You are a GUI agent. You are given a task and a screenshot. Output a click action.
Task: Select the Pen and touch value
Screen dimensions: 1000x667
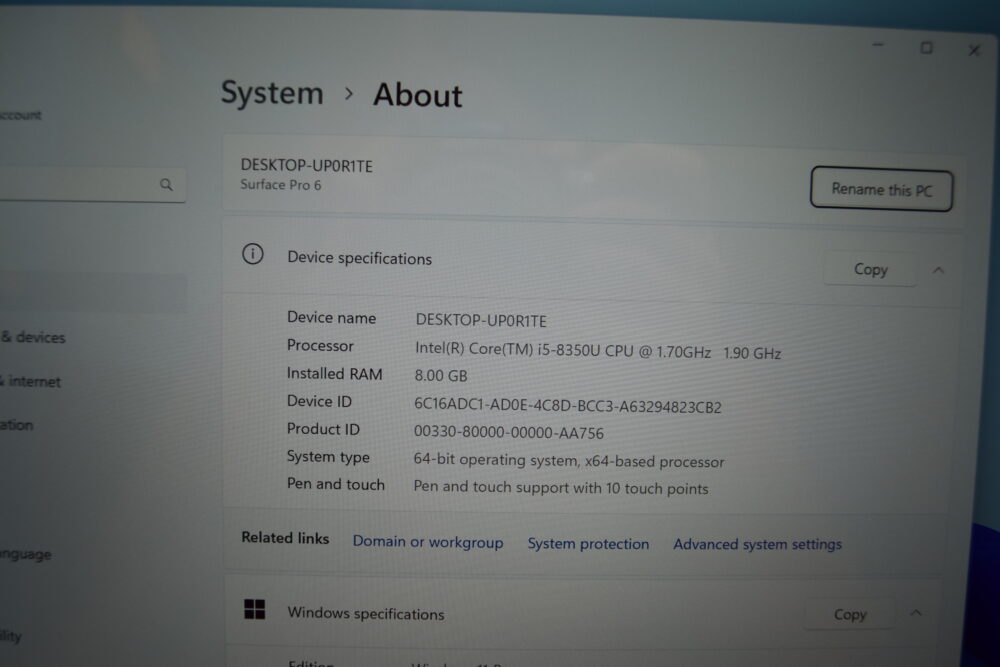561,488
